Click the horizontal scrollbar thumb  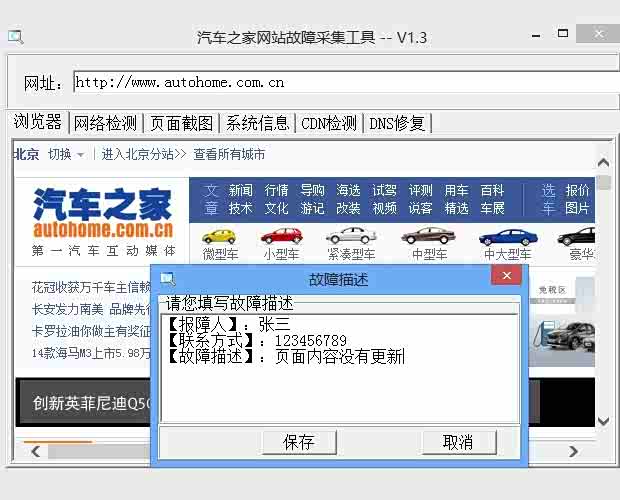[x=99, y=451]
